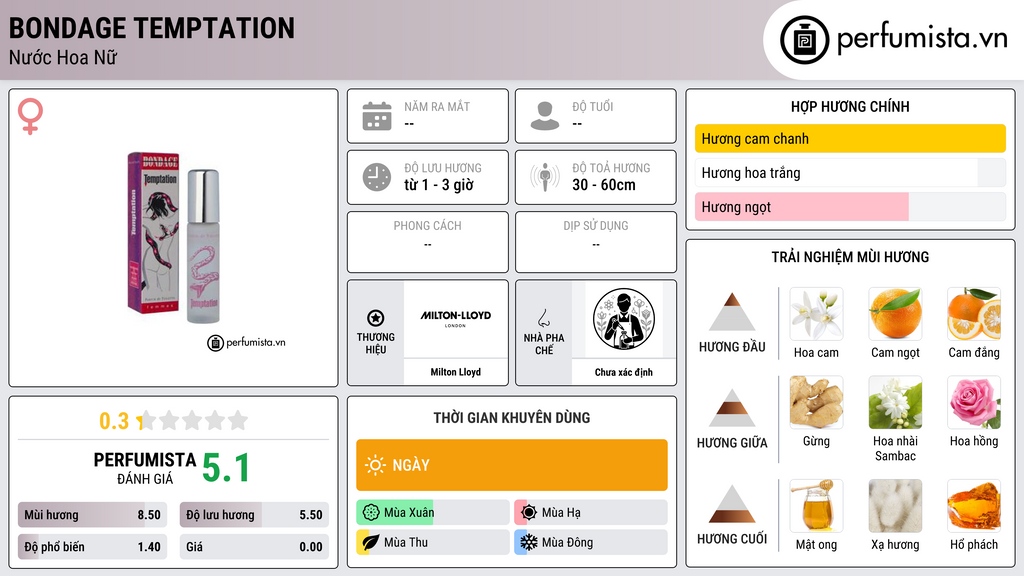
Task: Select the Hoa nhài Sambac image
Action: click(895, 402)
